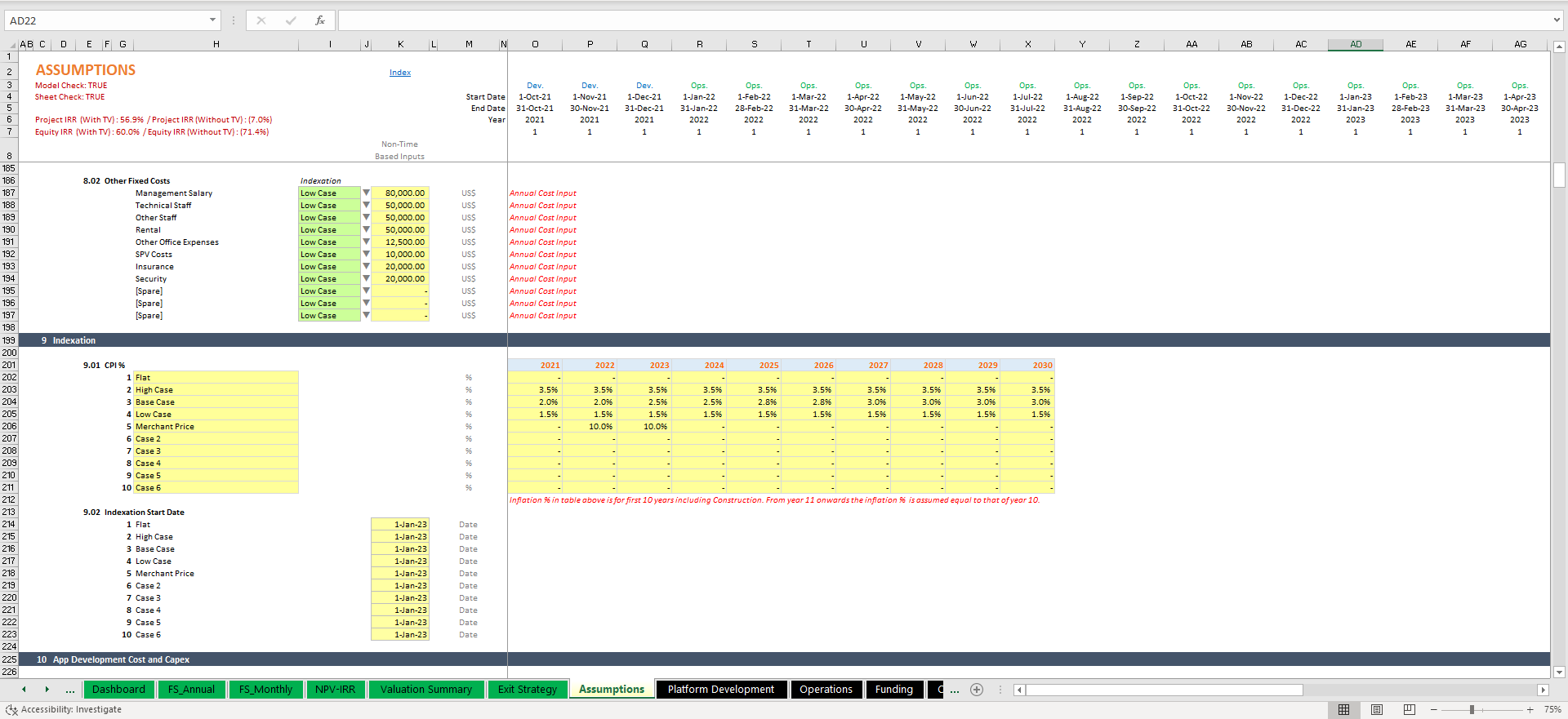Select column H header
1568x719 pixels.
click(216, 45)
